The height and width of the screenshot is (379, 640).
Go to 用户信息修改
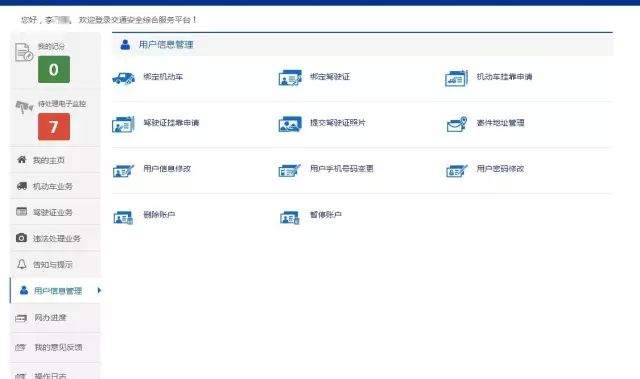tap(167, 168)
